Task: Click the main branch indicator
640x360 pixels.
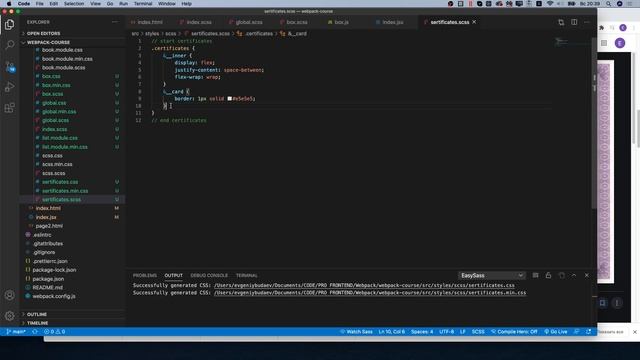Action: coord(16,332)
